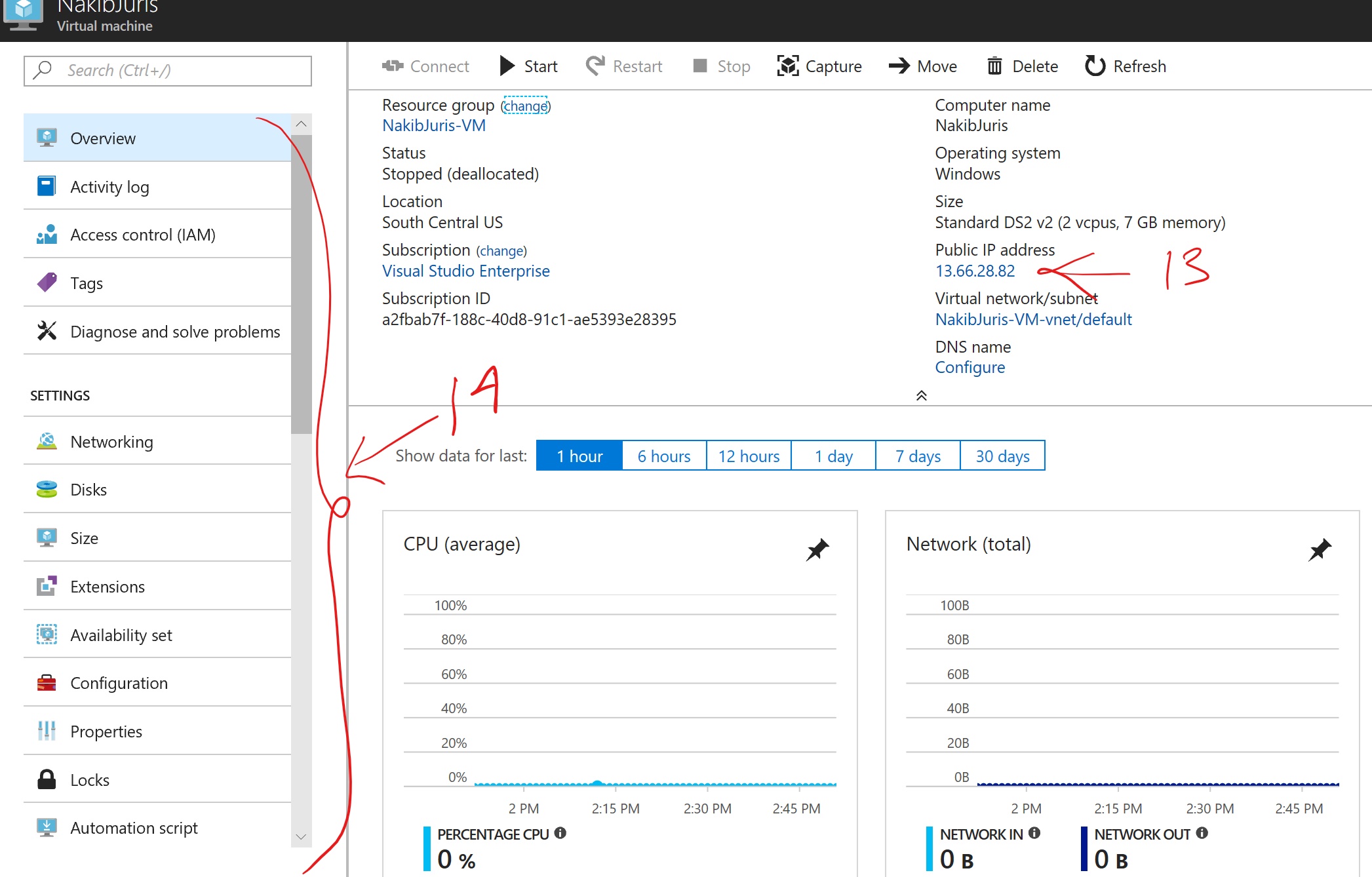Click the Refresh circular arrow icon
Screen dimensions: 1372x877
pyautogui.click(x=1095, y=66)
